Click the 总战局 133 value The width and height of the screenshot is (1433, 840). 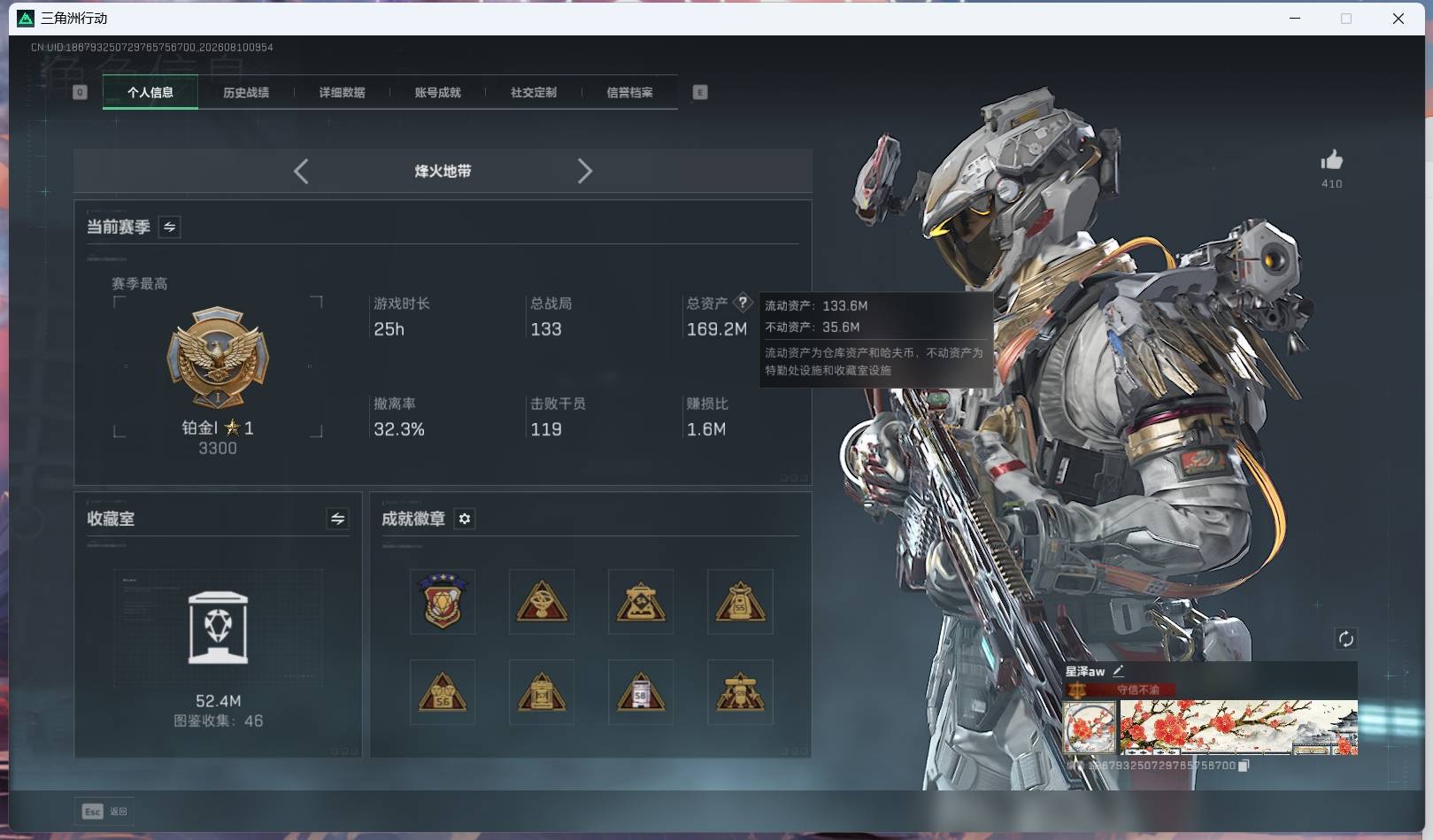546,329
